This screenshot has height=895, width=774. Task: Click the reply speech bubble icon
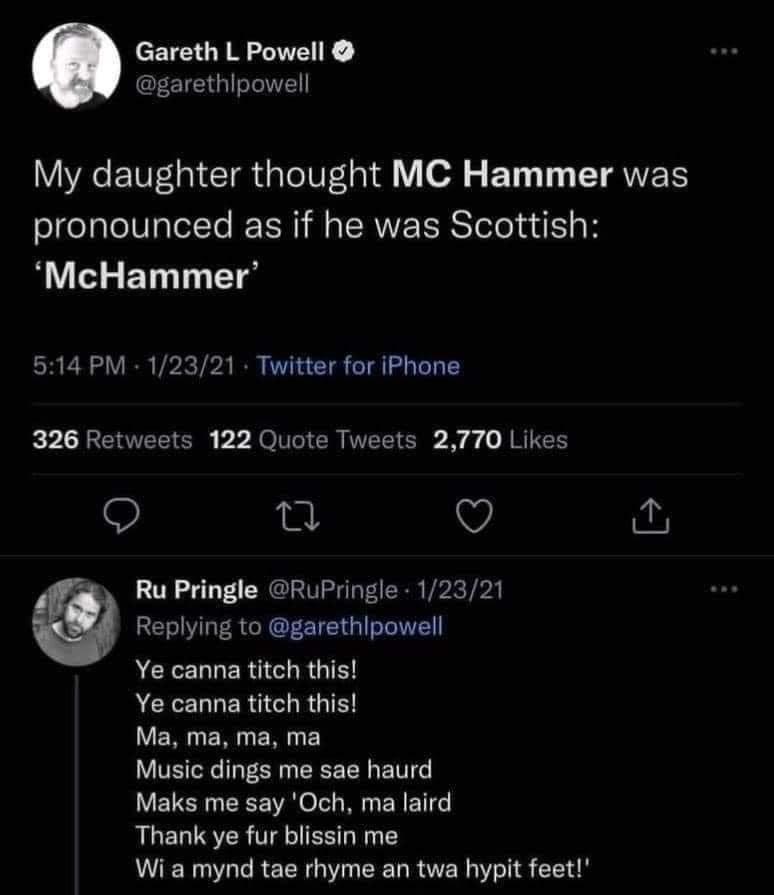coord(121,515)
